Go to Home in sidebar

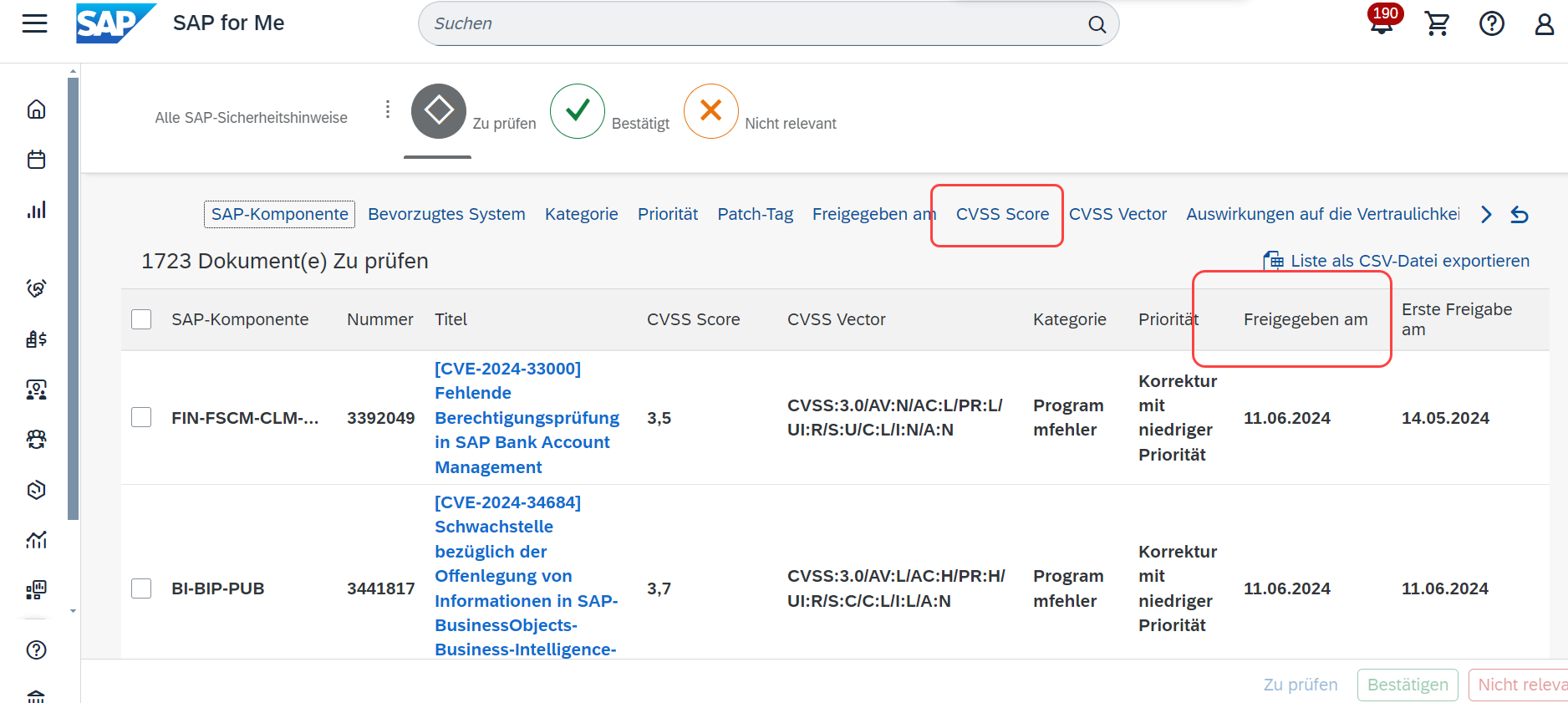point(36,110)
